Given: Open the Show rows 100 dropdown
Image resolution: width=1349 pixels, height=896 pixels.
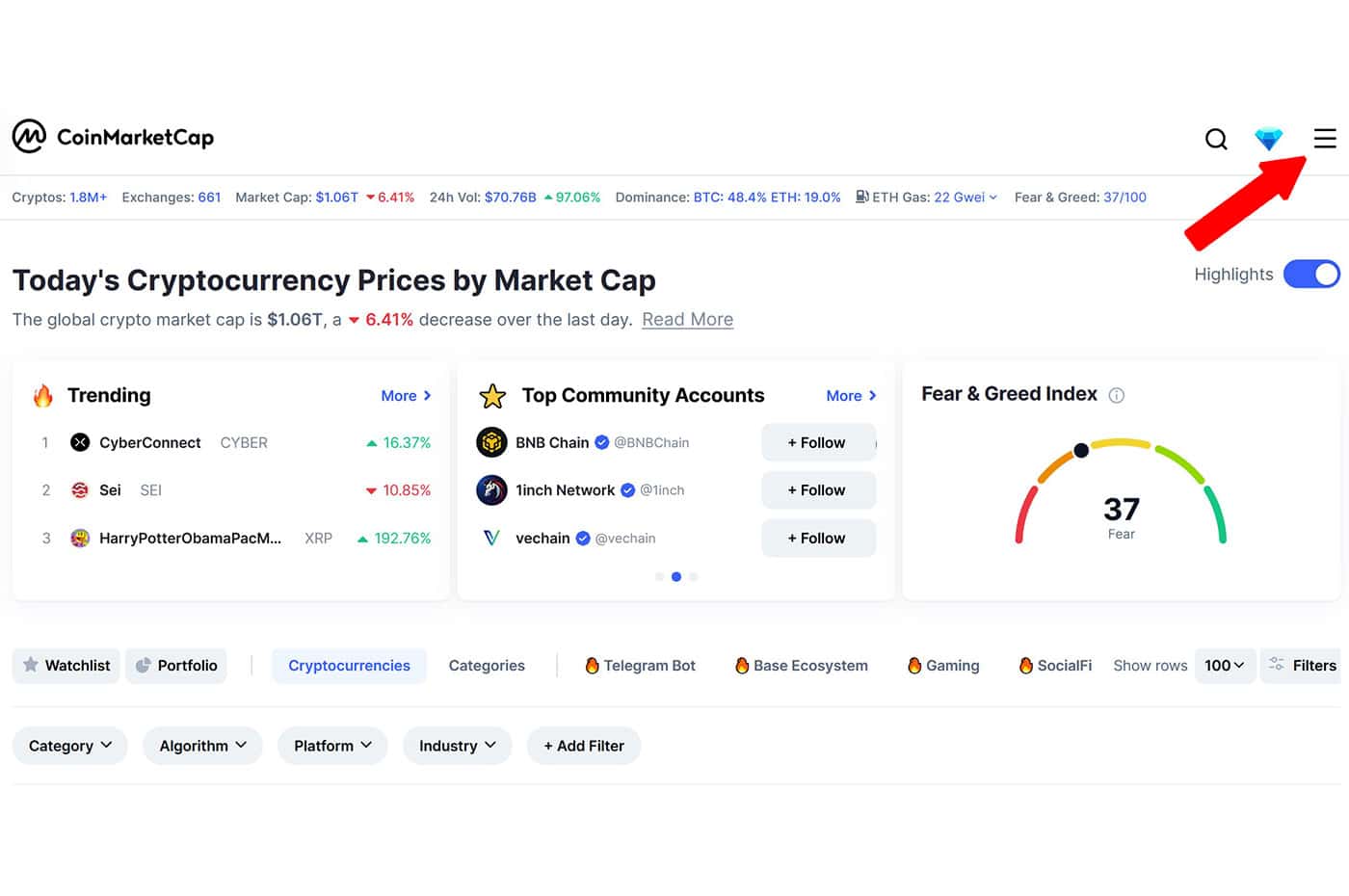Looking at the screenshot, I should (1225, 666).
